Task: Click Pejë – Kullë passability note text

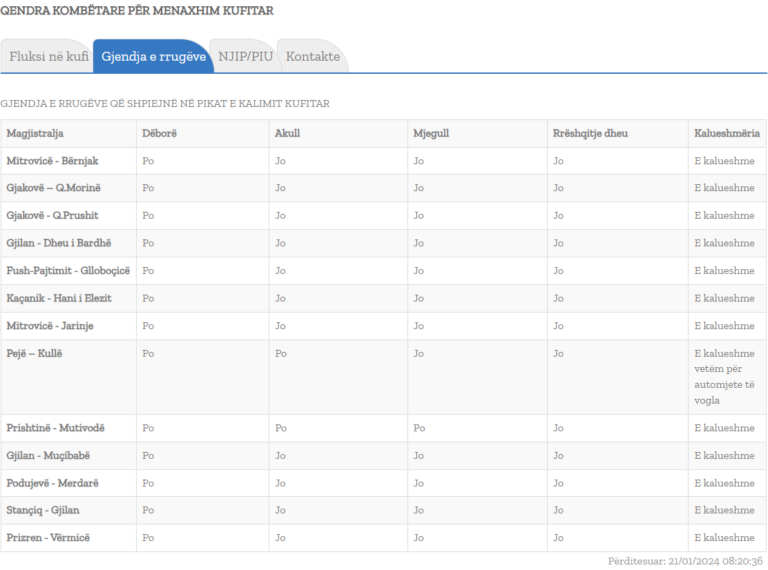Action: tap(724, 377)
